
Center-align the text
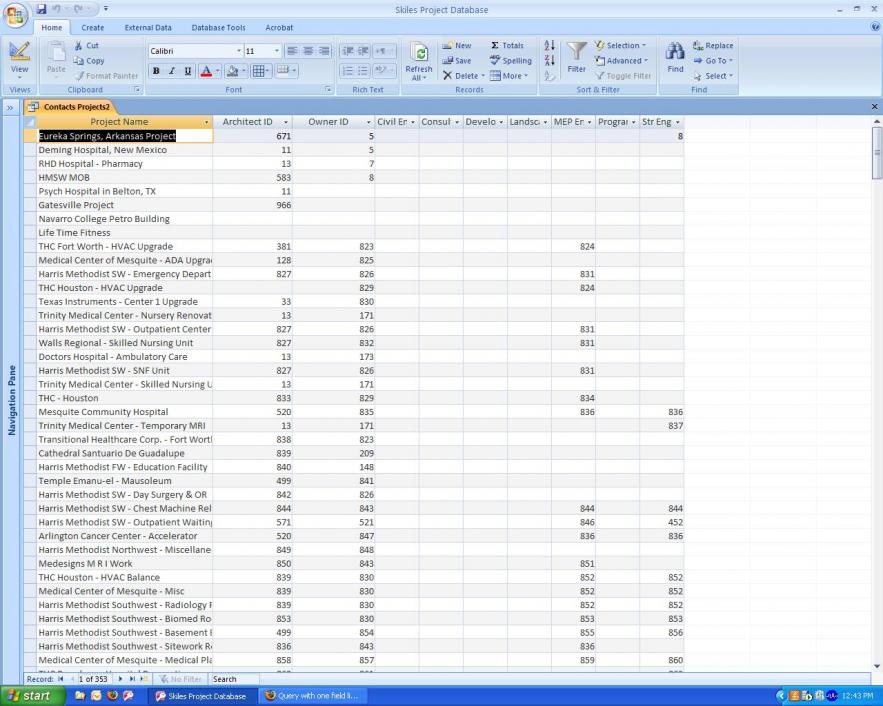pos(308,51)
